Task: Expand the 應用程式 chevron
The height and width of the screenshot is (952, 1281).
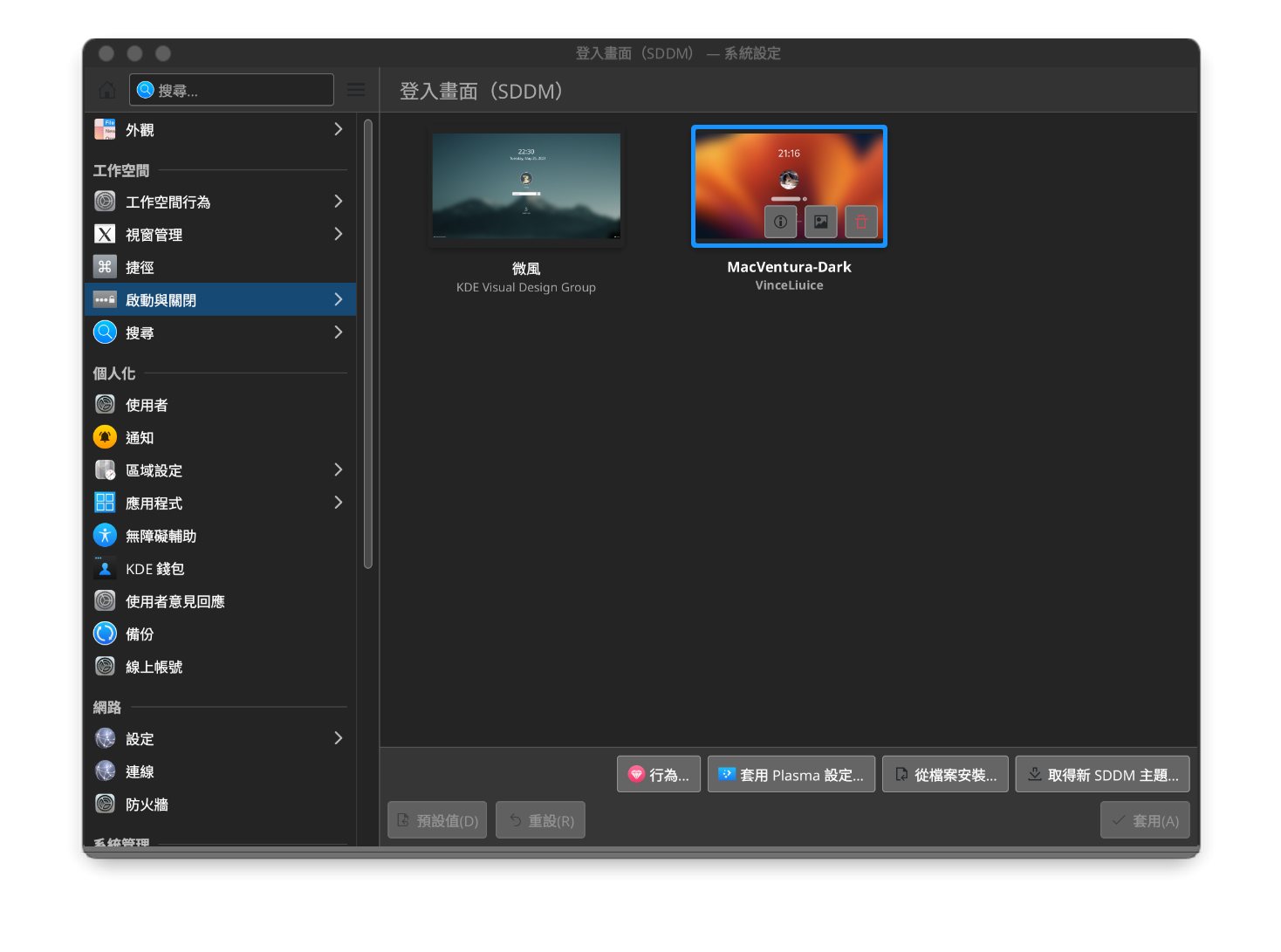Action: [339, 503]
